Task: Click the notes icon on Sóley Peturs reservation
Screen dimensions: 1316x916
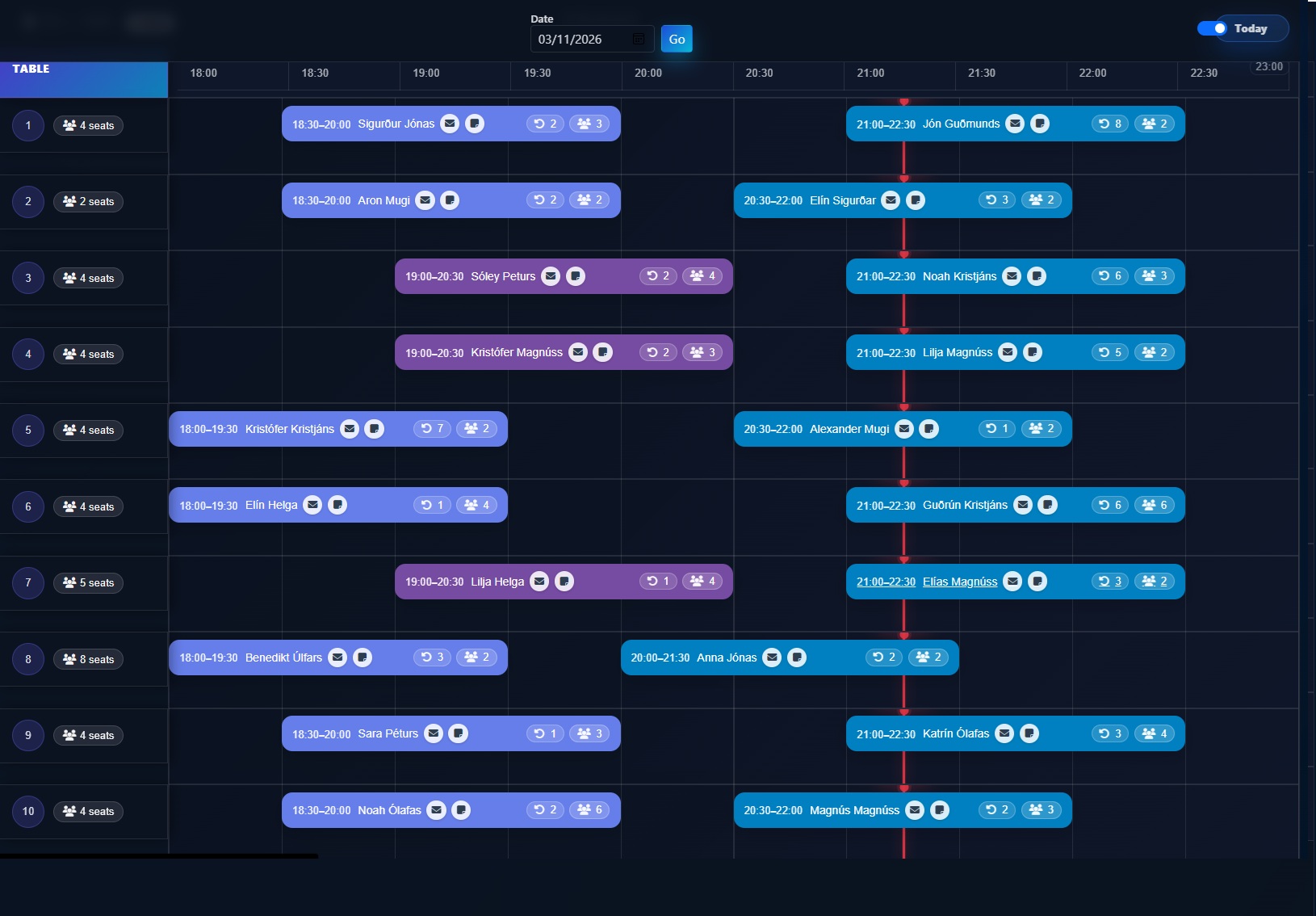Action: (x=576, y=275)
